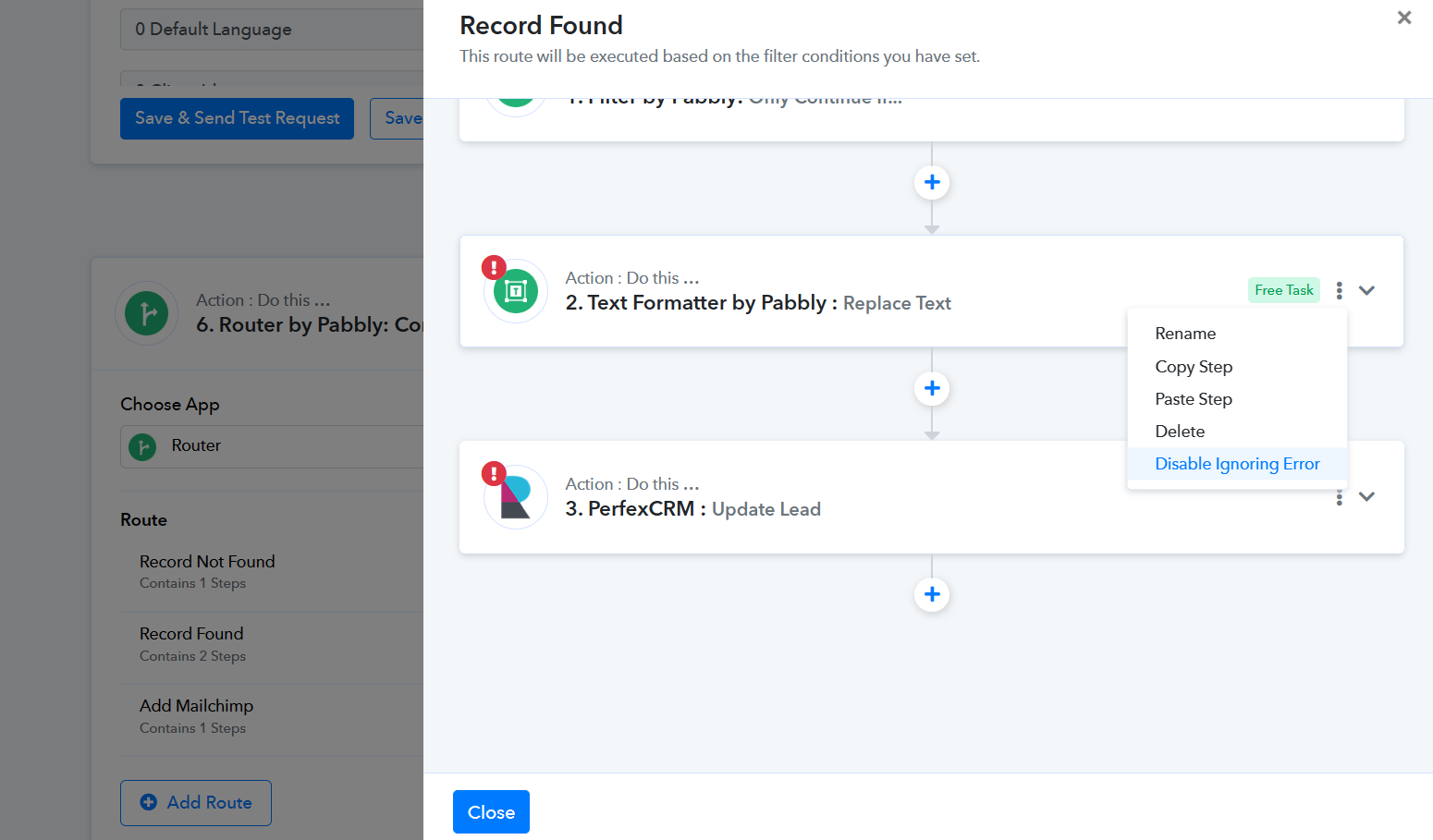
Task: Click the large Router by Pabbly icon in background
Action: (x=146, y=313)
